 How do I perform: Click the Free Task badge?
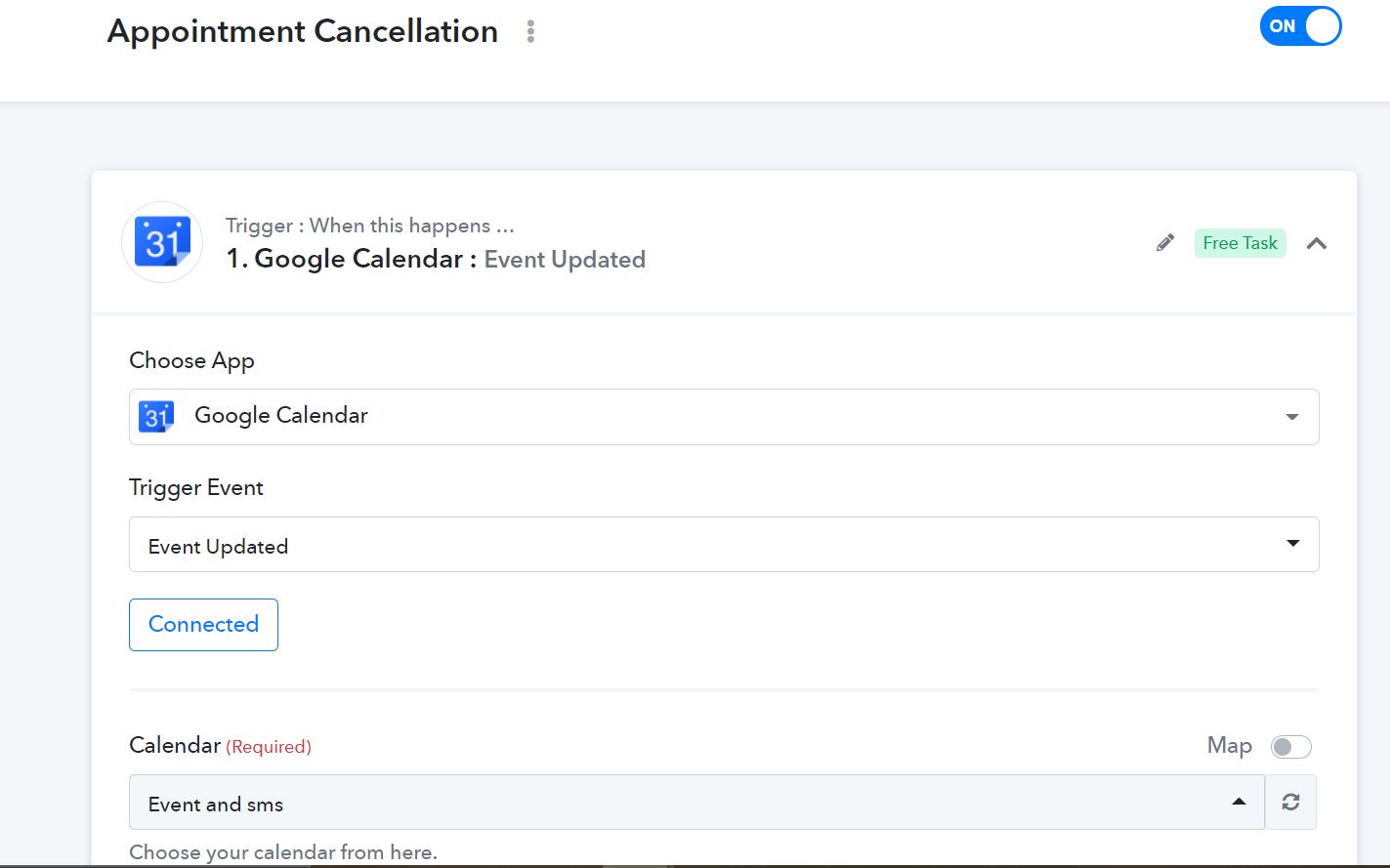[1240, 243]
